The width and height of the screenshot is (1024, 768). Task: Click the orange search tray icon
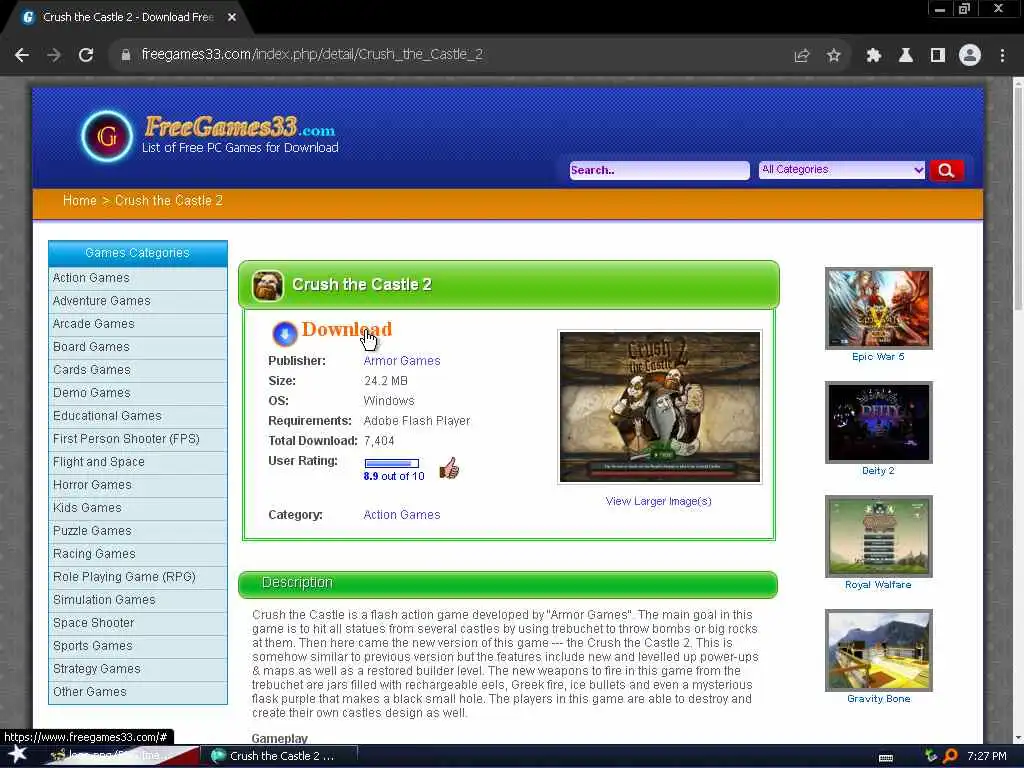pyautogui.click(x=950, y=756)
